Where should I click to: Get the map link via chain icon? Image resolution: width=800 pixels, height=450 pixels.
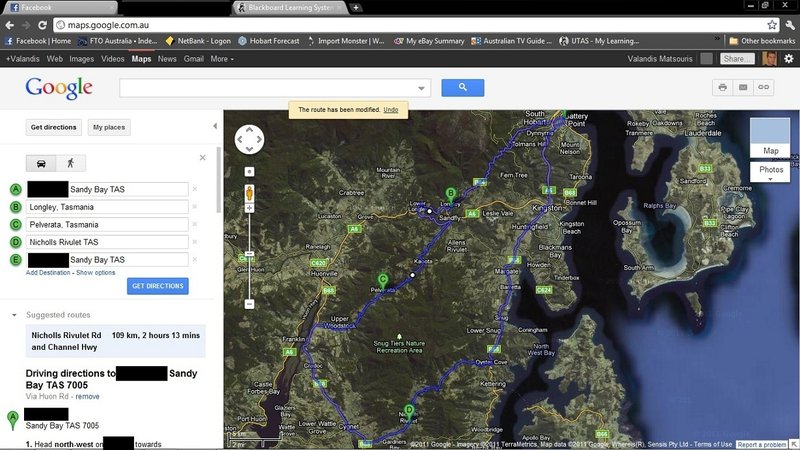pos(763,87)
